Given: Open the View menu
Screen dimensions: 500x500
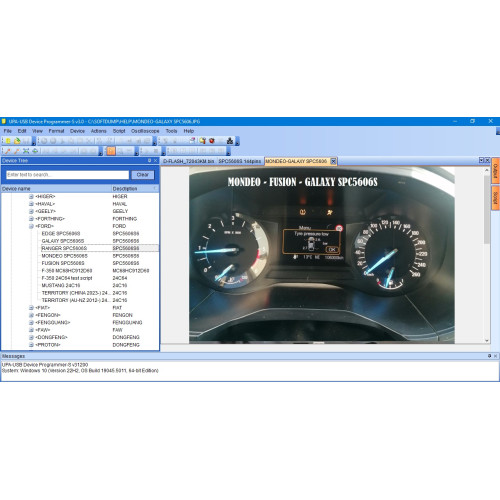Looking at the screenshot, I should 37,131.
